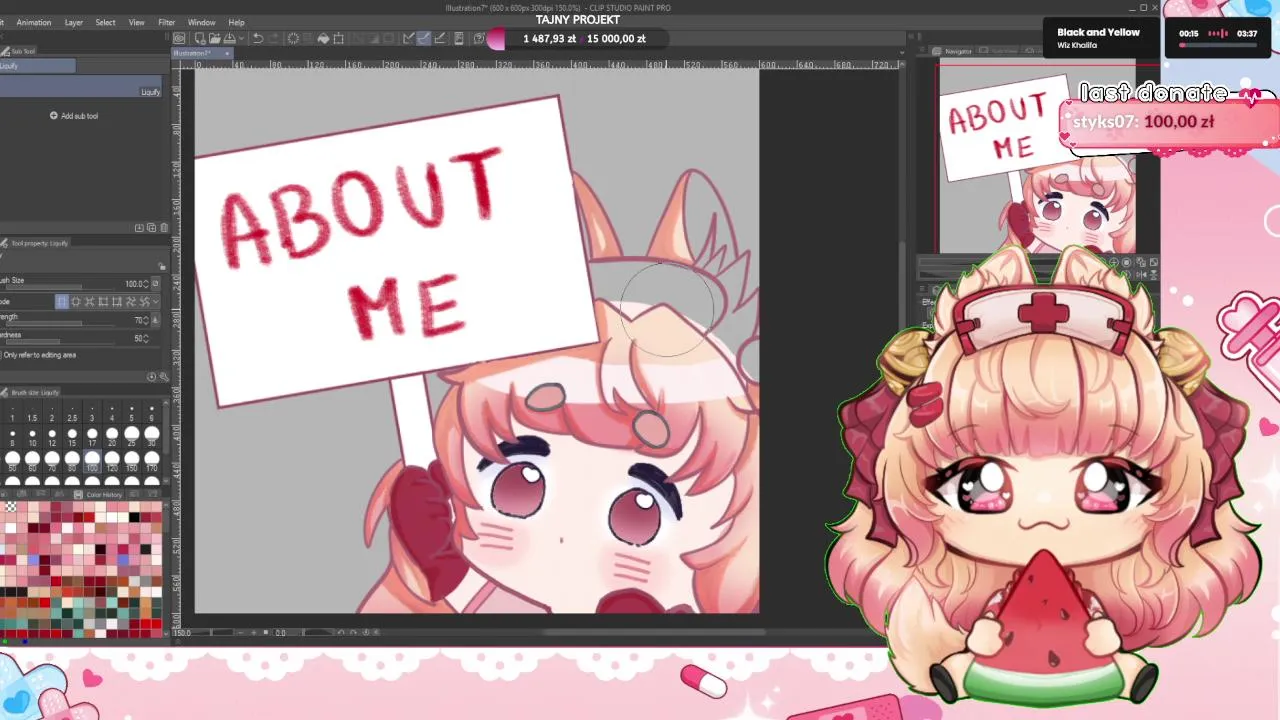Toggle the highlighted Snap to Special Ruler icon
The width and height of the screenshot is (1280, 720).
[x=423, y=39]
